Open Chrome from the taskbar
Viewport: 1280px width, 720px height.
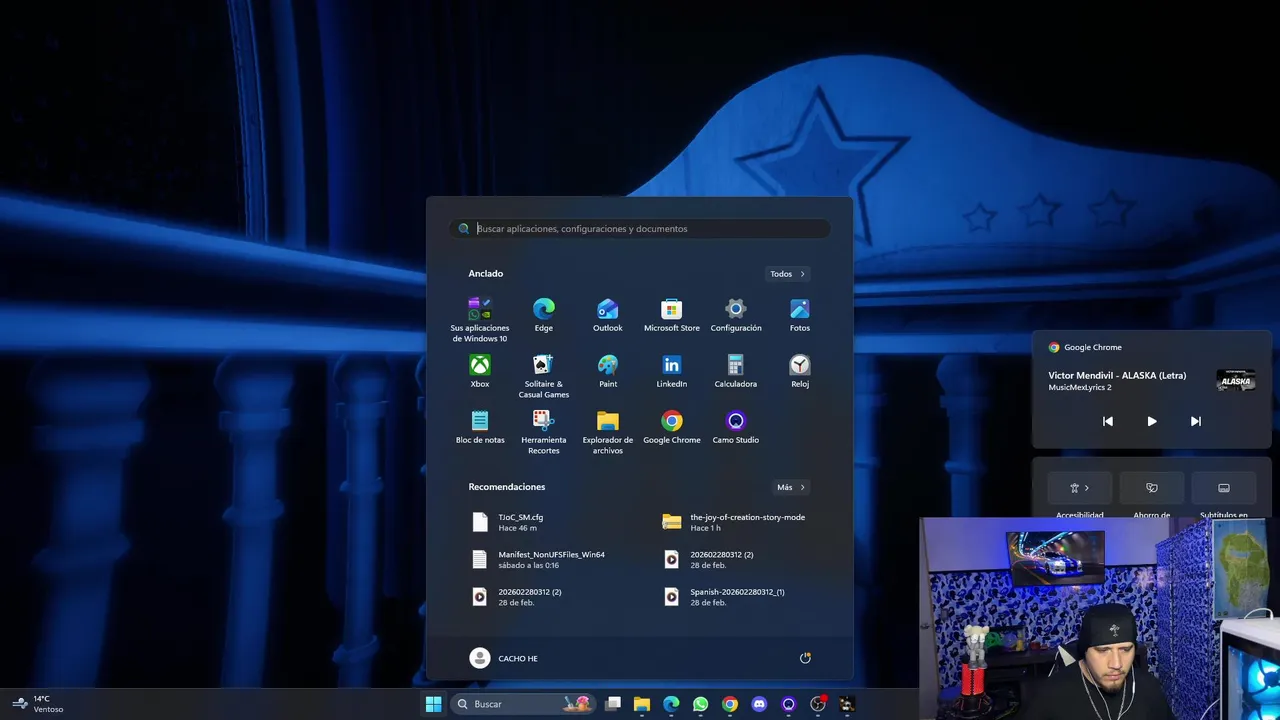coord(730,704)
